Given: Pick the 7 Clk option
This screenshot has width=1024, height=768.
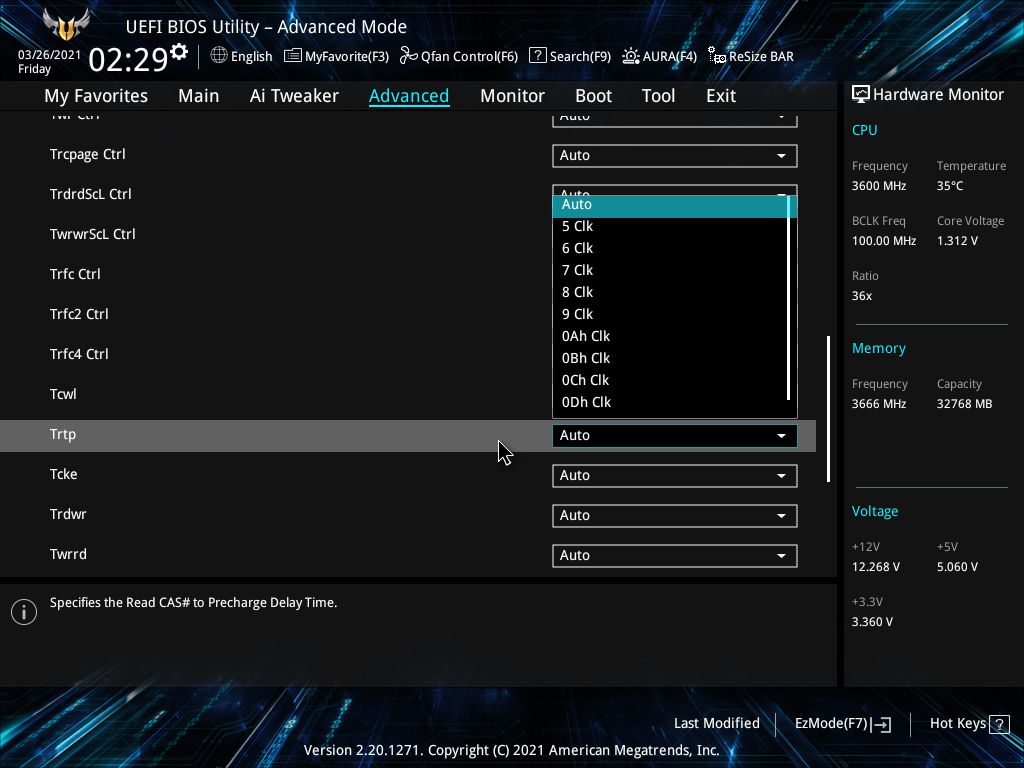Looking at the screenshot, I should 670,270.
